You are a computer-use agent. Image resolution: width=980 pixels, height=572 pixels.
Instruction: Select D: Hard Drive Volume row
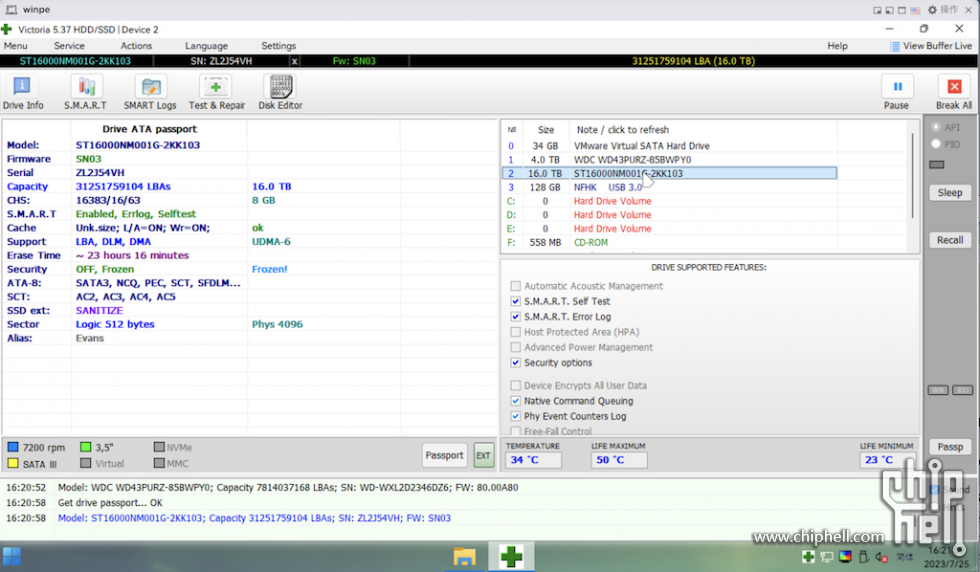(669, 214)
